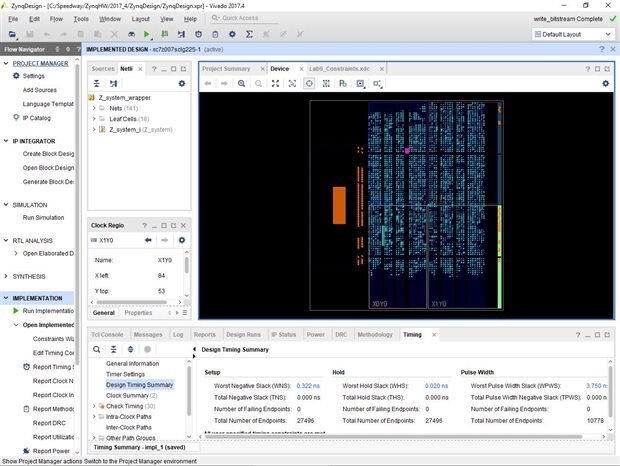Screen dimensions: 620x466
Task: Click the search icon in Timing panel
Action: click(97, 349)
